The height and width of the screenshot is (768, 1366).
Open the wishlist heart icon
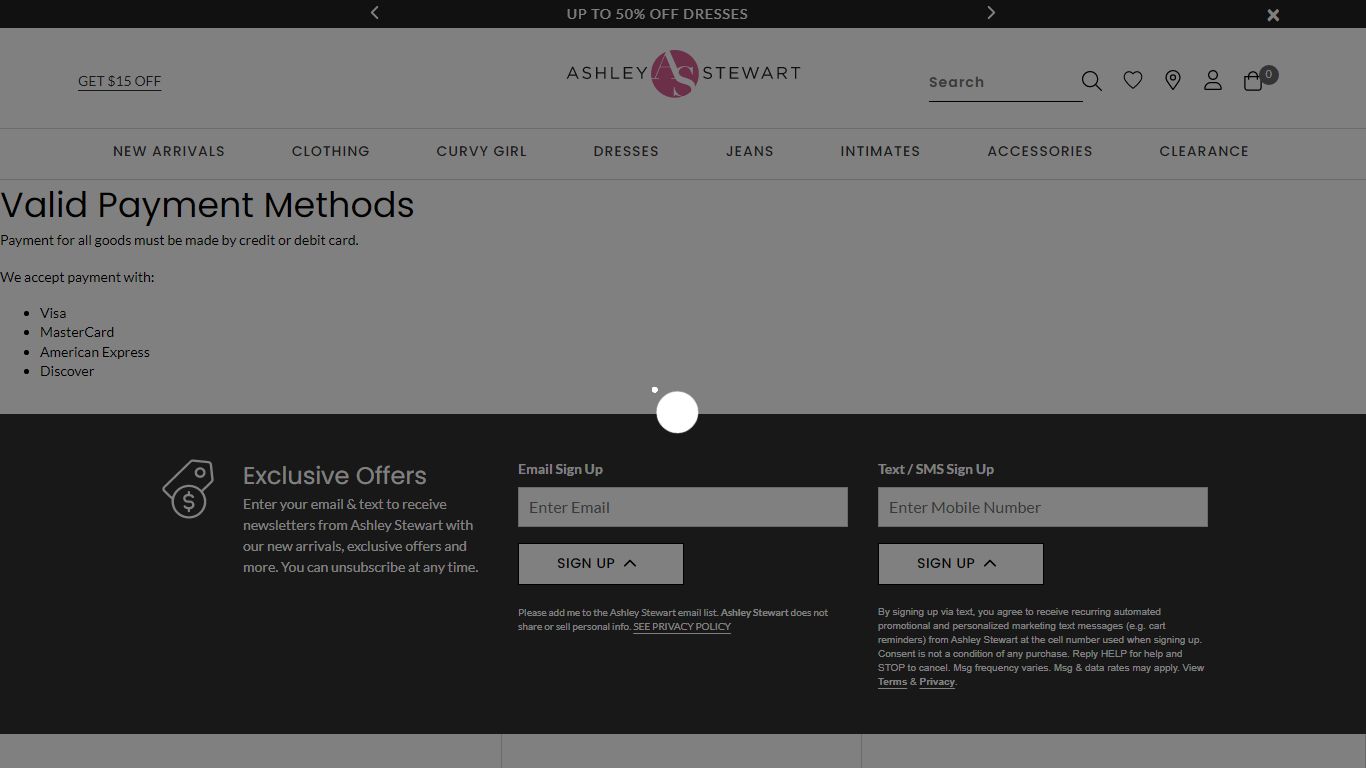(1132, 80)
